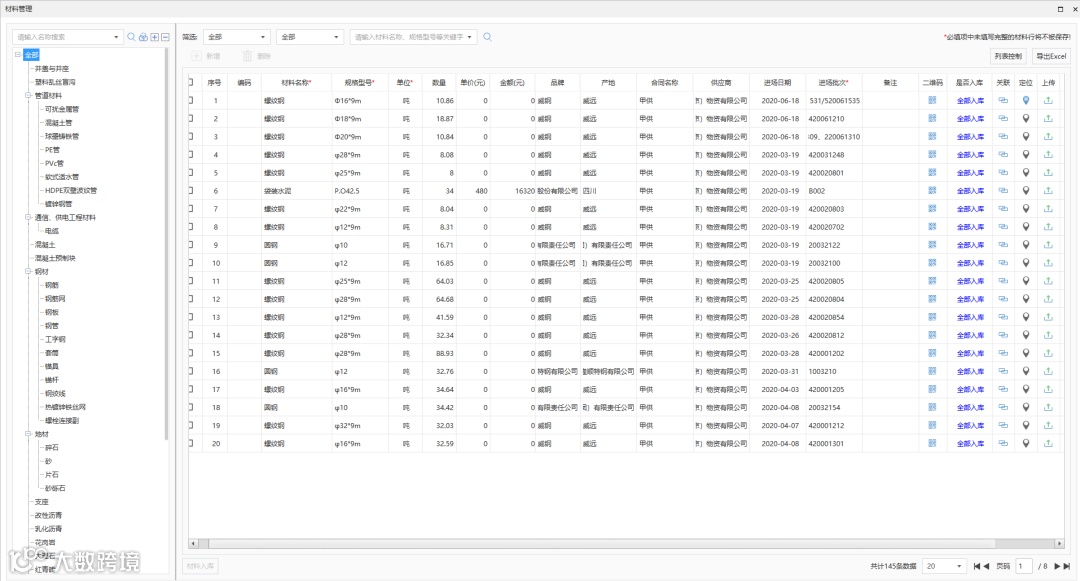1080x581 pixels.
Task: Open the page size 20 dropdown
Action: pyautogui.click(x=944, y=566)
